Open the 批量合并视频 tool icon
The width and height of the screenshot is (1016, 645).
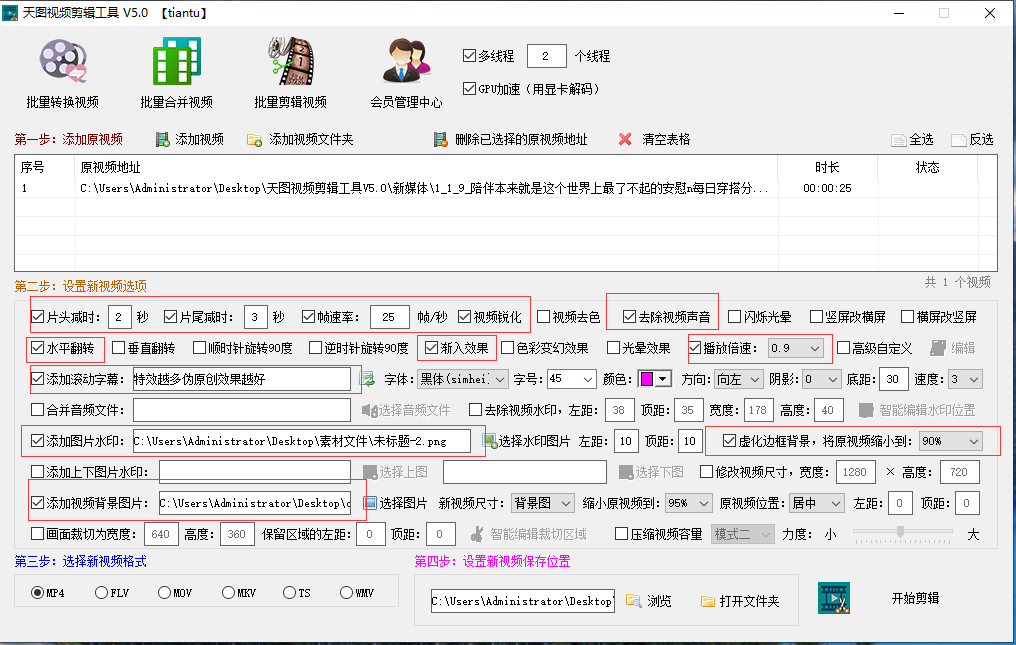(x=176, y=64)
